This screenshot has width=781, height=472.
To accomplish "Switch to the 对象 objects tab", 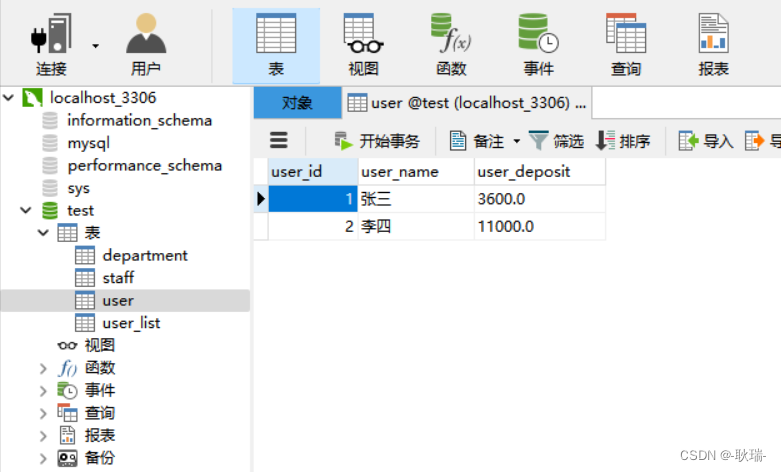I will pyautogui.click(x=297, y=103).
